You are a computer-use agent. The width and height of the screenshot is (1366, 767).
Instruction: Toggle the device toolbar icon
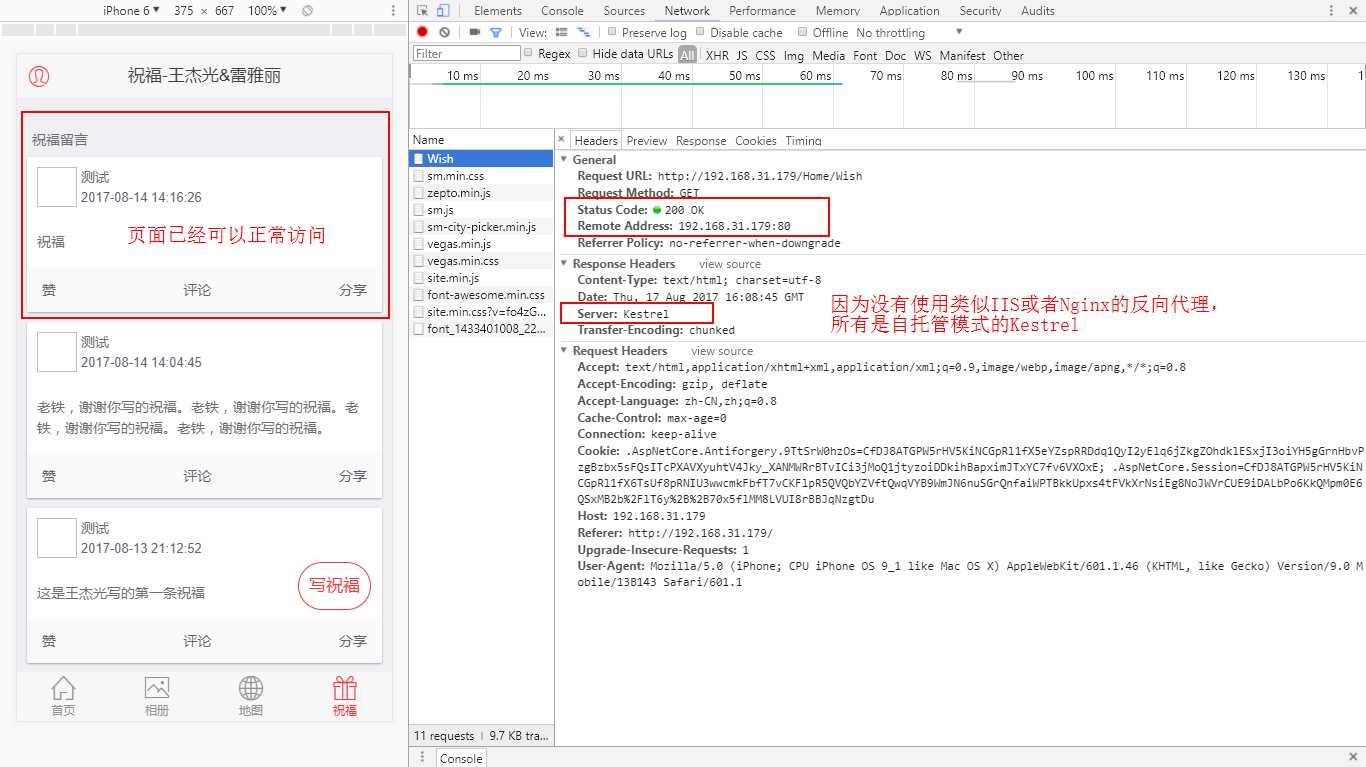443,11
